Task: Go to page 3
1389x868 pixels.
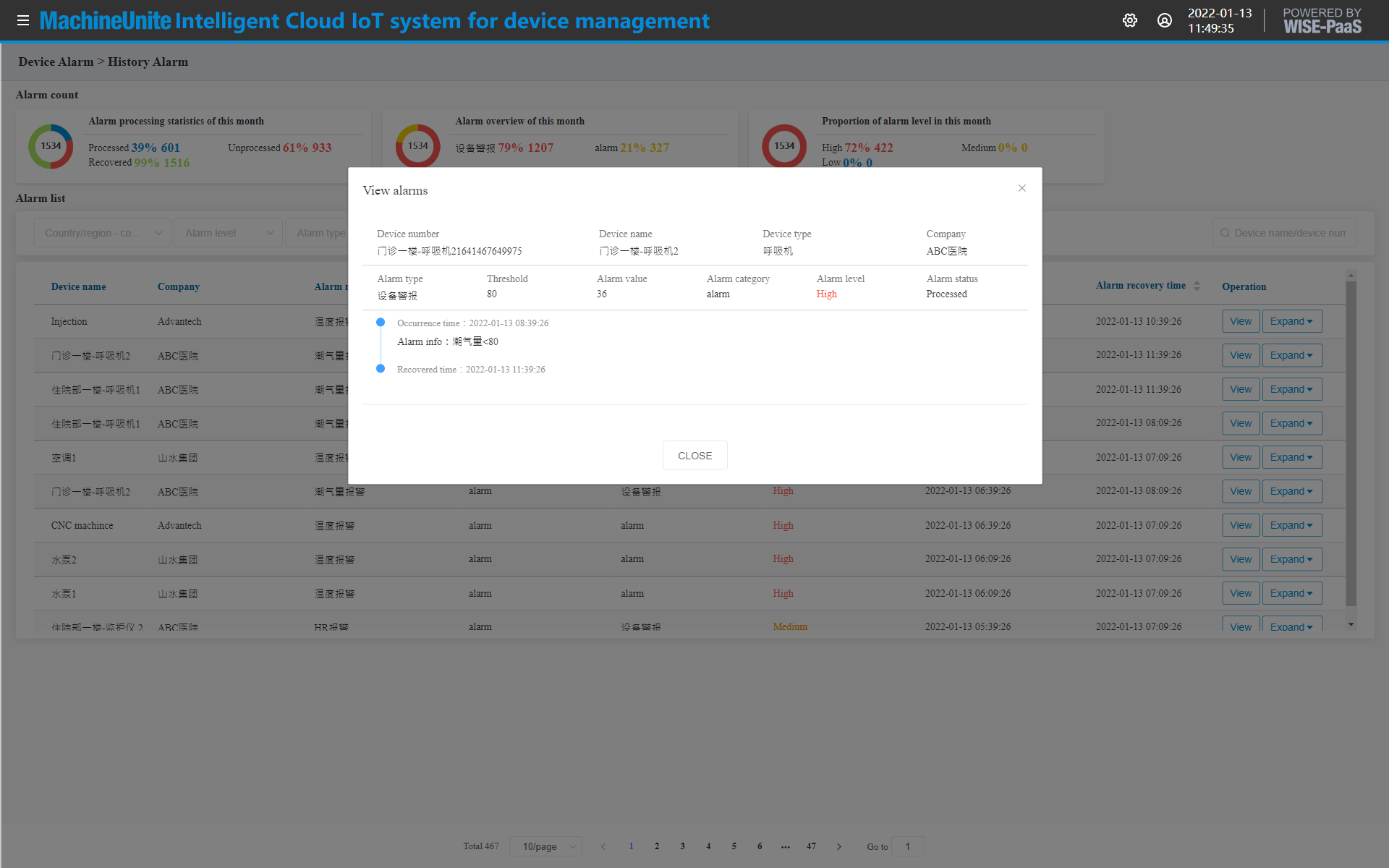Action: [682, 846]
